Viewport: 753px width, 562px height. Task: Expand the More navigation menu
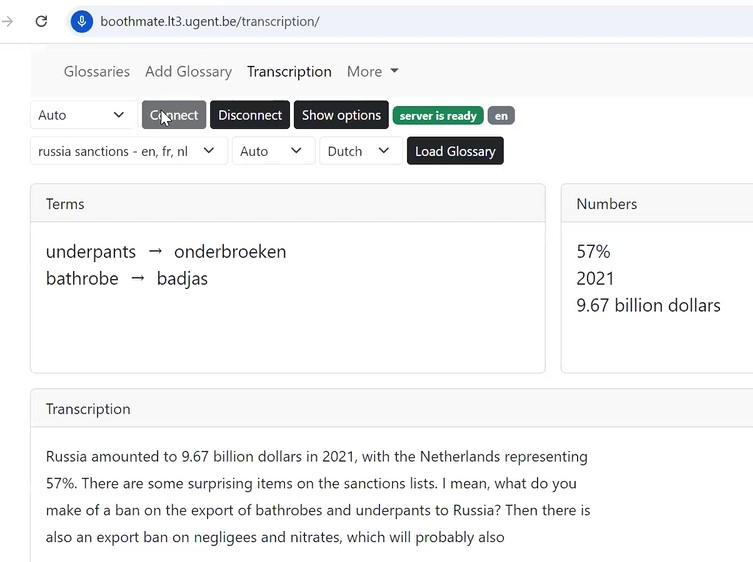pyautogui.click(x=372, y=72)
